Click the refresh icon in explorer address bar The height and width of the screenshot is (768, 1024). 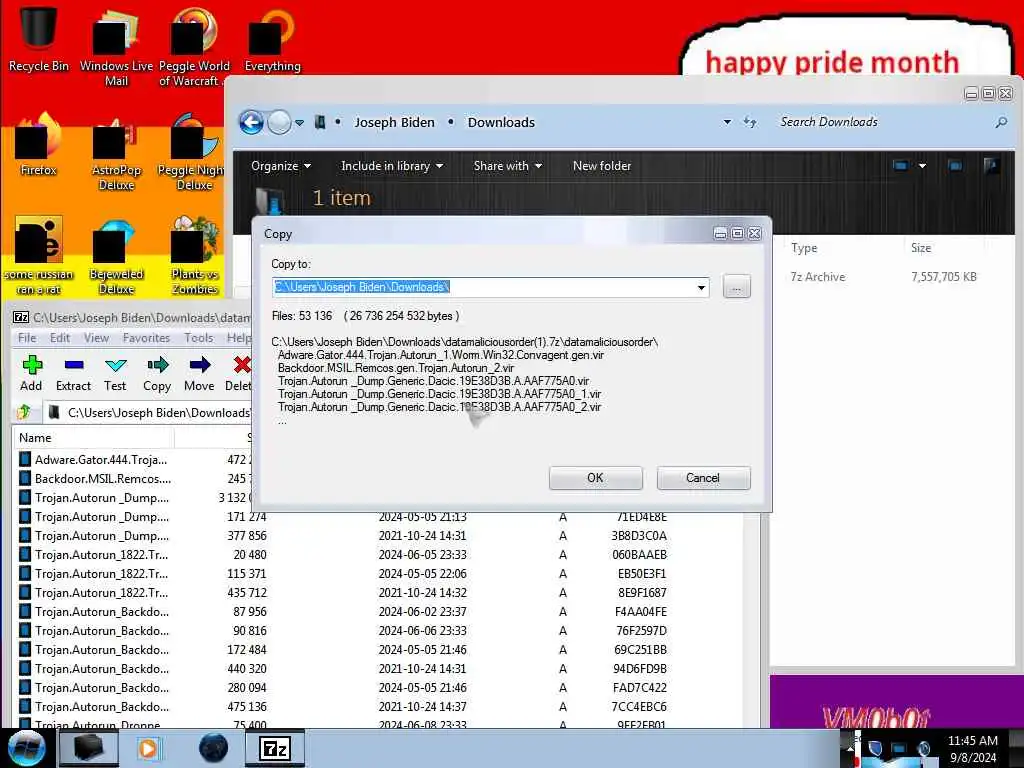tap(750, 122)
